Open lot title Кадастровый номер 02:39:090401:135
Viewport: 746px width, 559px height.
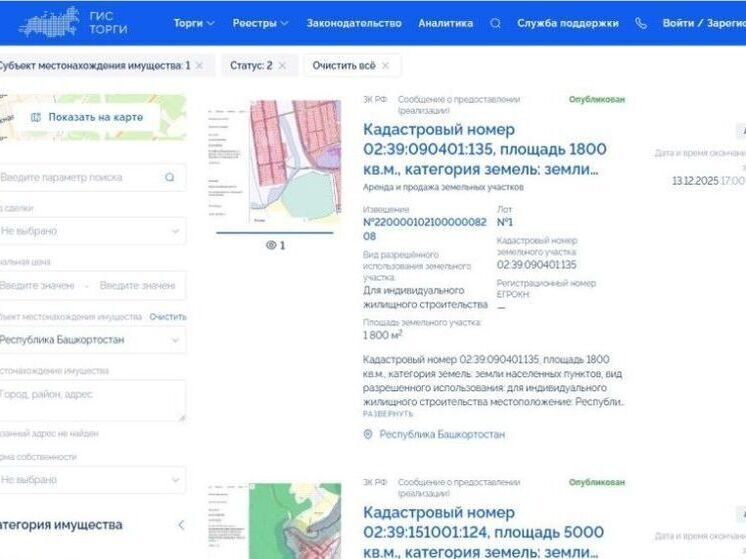tap(484, 149)
